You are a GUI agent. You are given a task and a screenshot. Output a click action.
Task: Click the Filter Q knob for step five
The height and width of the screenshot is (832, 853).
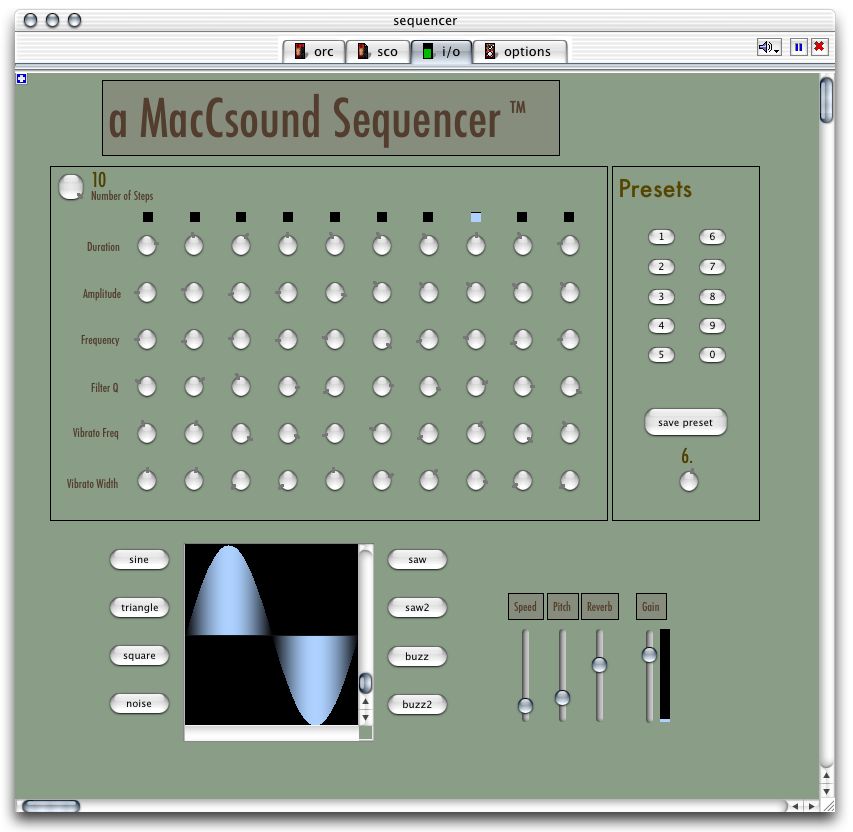(x=335, y=387)
